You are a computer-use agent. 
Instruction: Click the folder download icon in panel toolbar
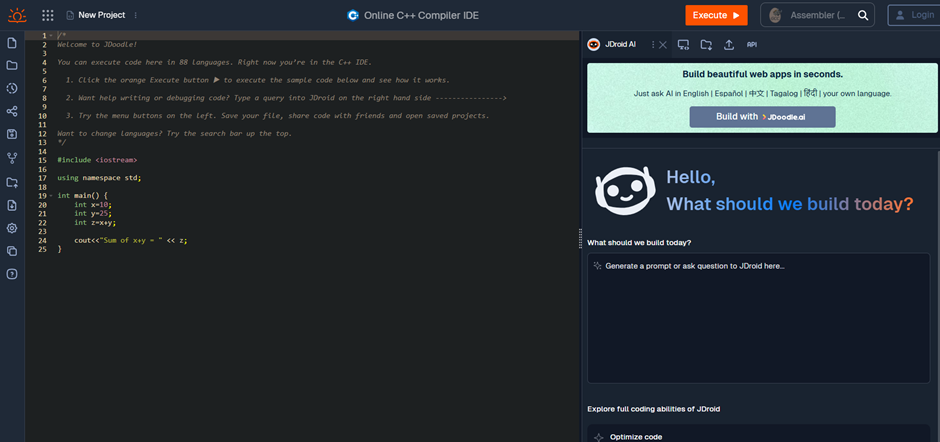(x=706, y=44)
